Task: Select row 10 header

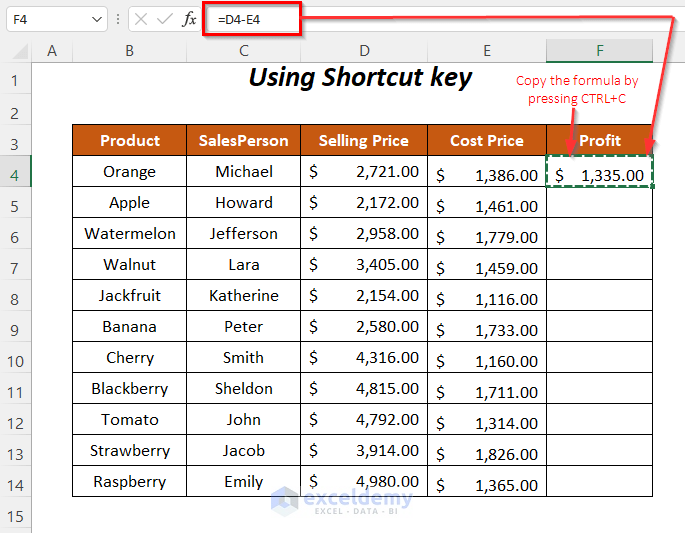Action: point(15,358)
